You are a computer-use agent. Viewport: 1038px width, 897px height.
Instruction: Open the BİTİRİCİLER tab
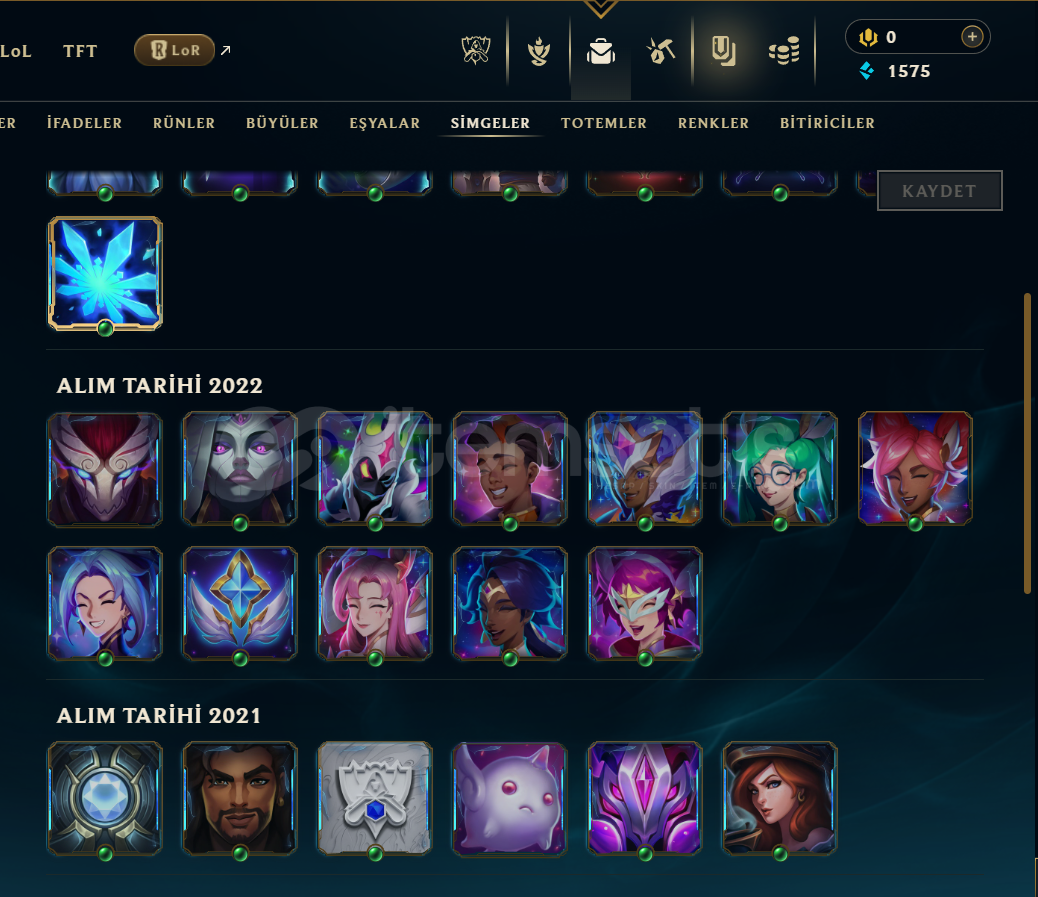click(827, 123)
